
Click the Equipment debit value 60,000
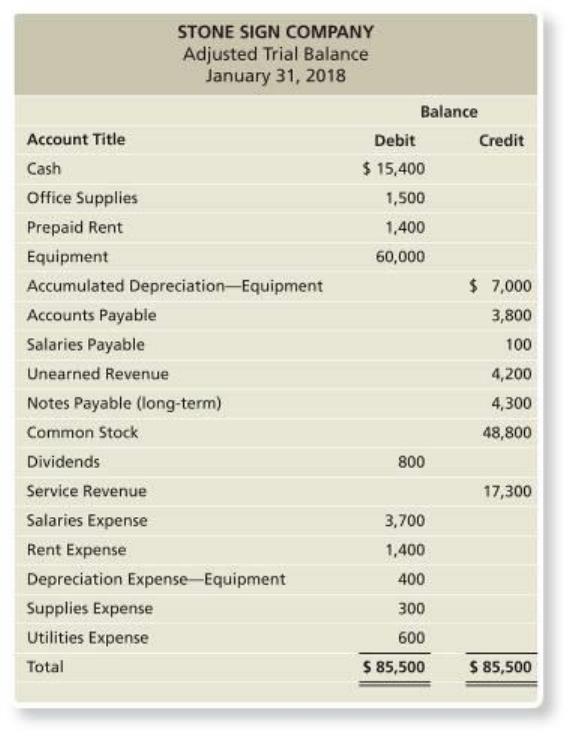(400, 257)
